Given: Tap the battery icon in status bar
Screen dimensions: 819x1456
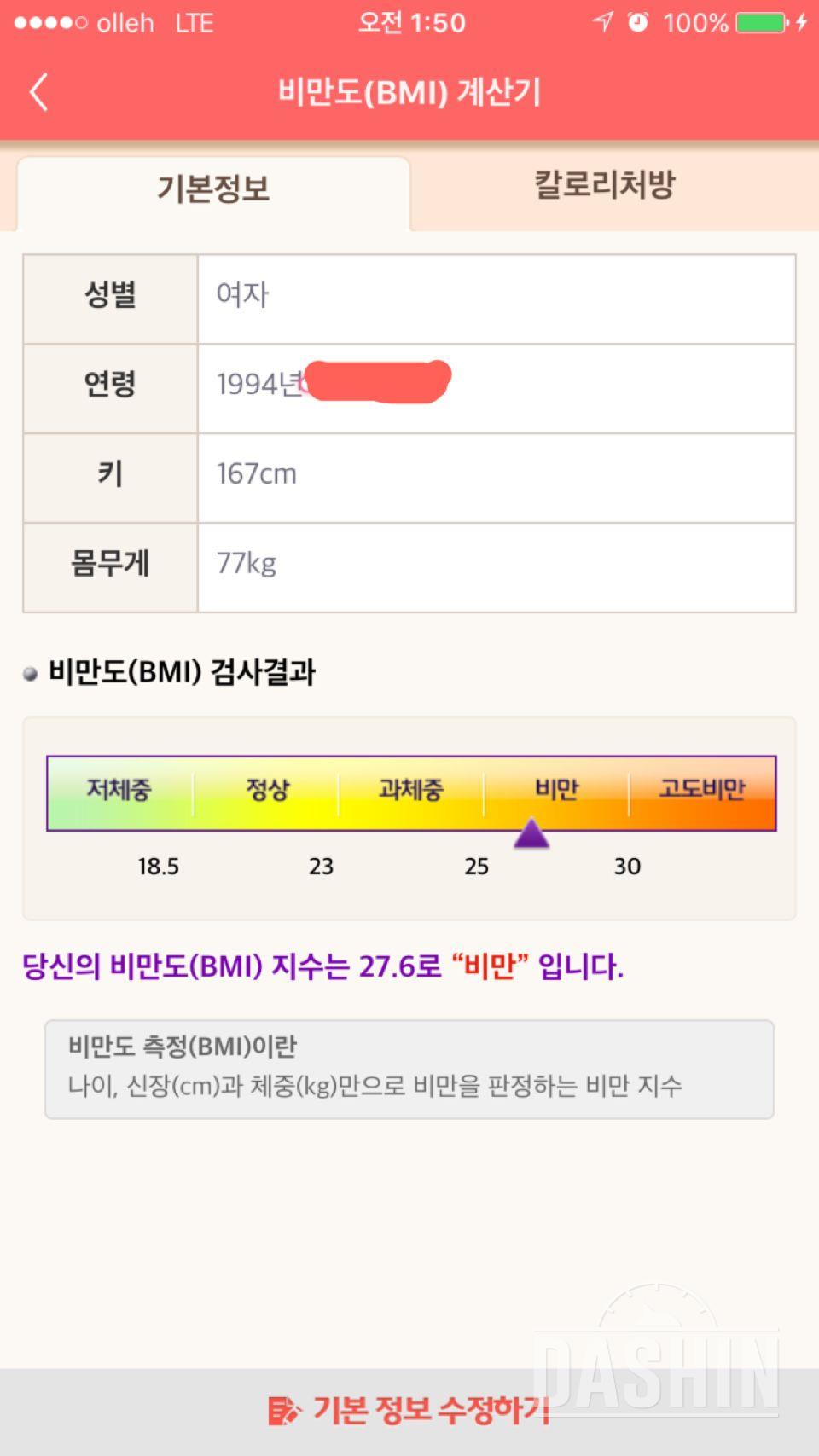Looking at the screenshot, I should pyautogui.click(x=760, y=22).
